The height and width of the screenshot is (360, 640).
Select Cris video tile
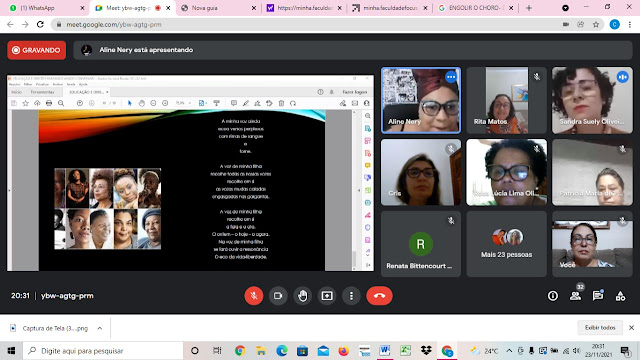(x=421, y=172)
